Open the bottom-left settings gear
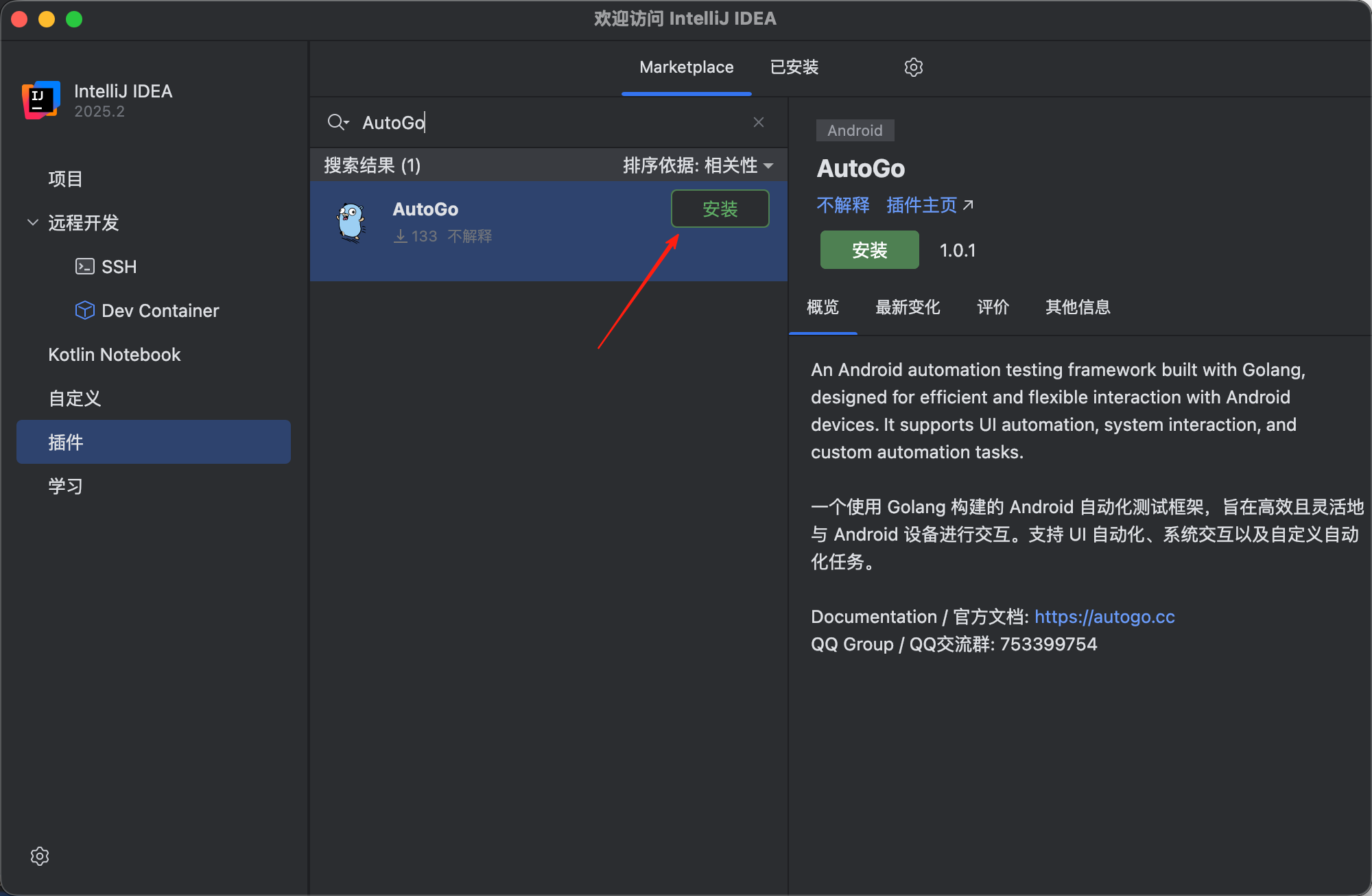Image resolution: width=1372 pixels, height=896 pixels. click(x=40, y=856)
